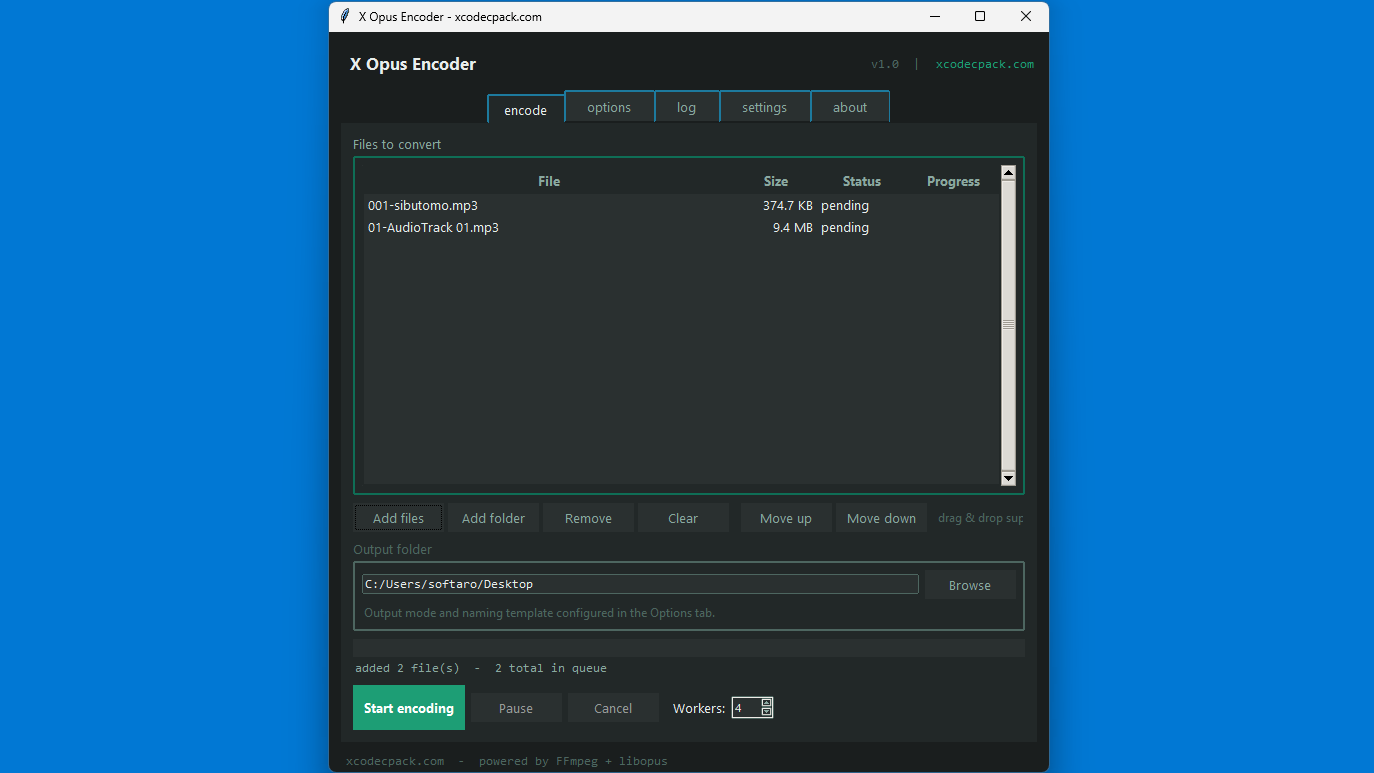
Task: Click Add folder button
Action: [493, 517]
